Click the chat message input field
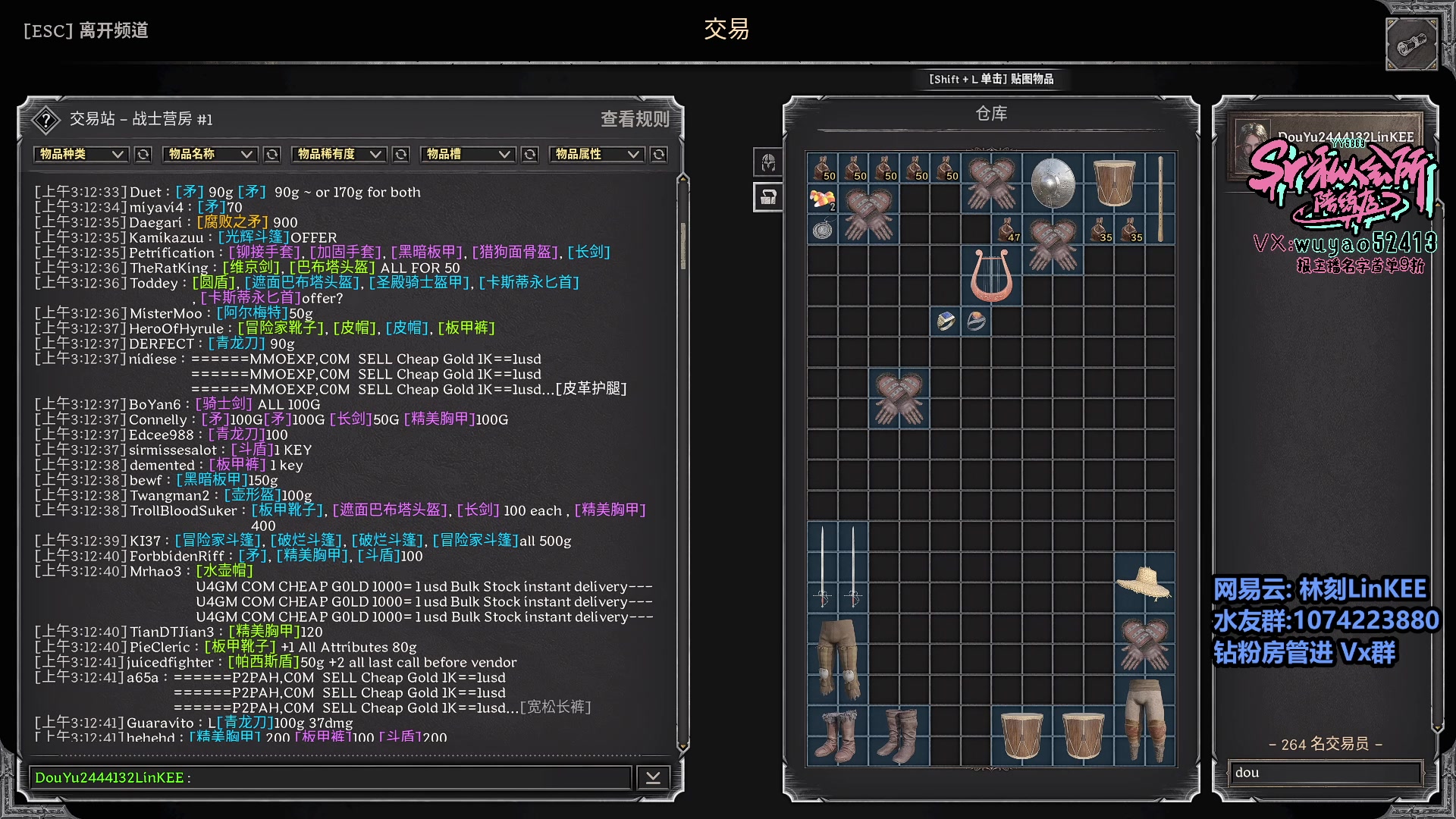 [331, 777]
